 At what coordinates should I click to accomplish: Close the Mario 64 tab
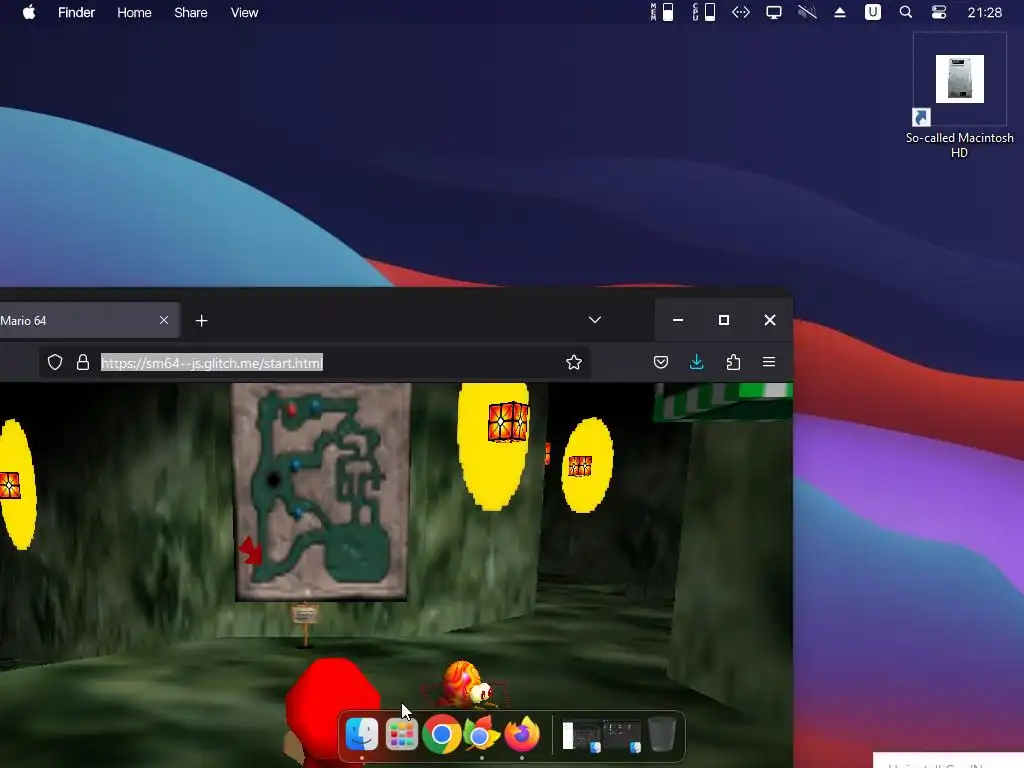pyautogui.click(x=164, y=320)
